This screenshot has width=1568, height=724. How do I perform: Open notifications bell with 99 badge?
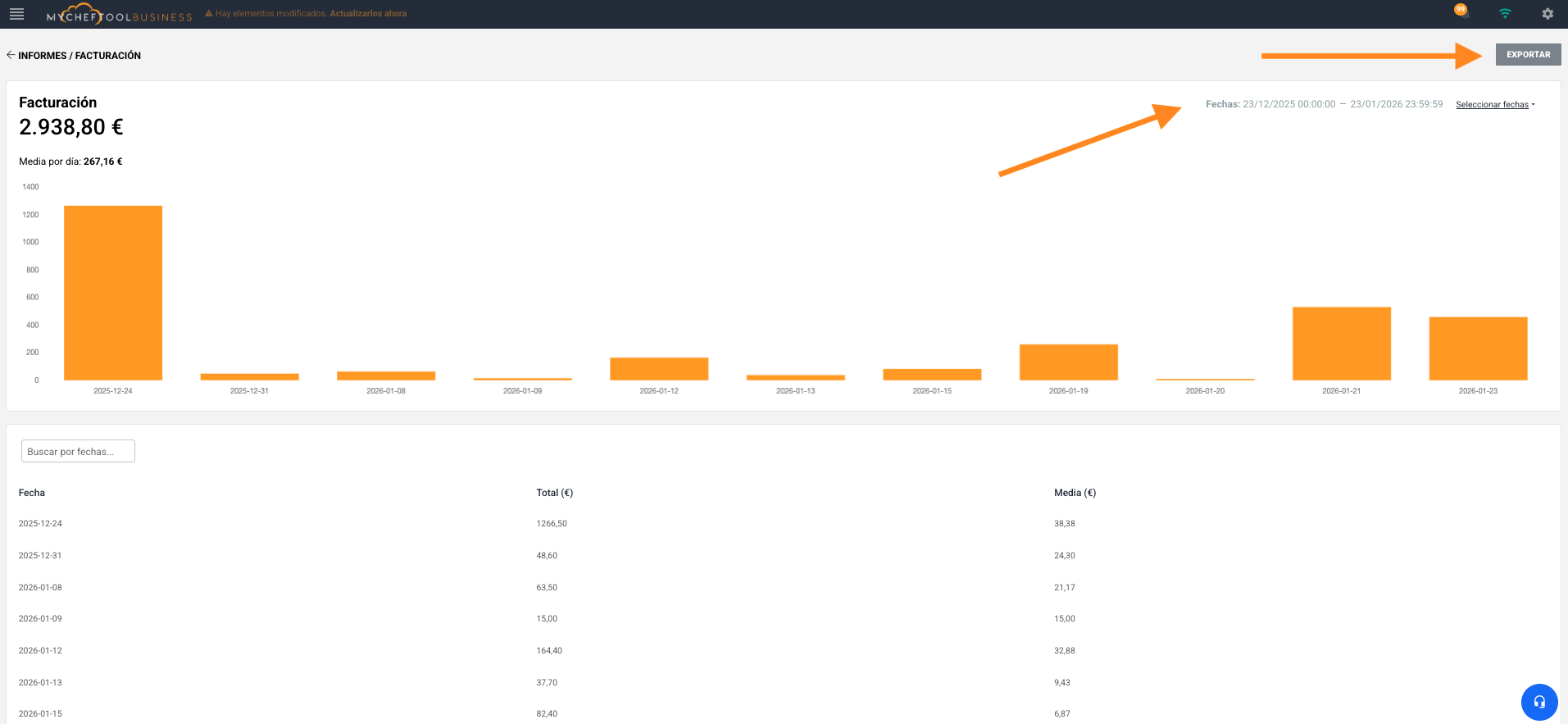click(1461, 12)
